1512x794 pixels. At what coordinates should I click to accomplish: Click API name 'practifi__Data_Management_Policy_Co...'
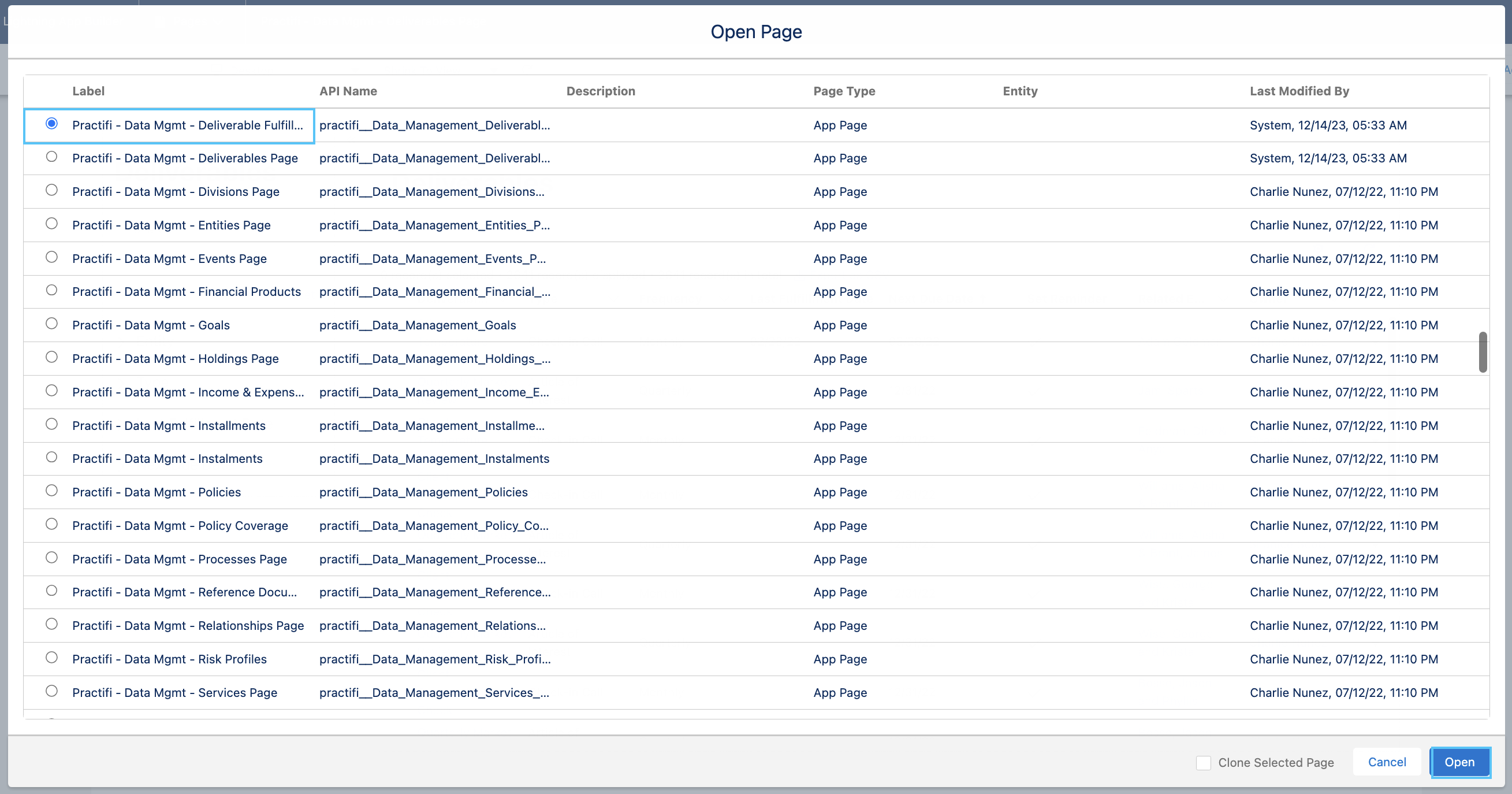point(434,525)
